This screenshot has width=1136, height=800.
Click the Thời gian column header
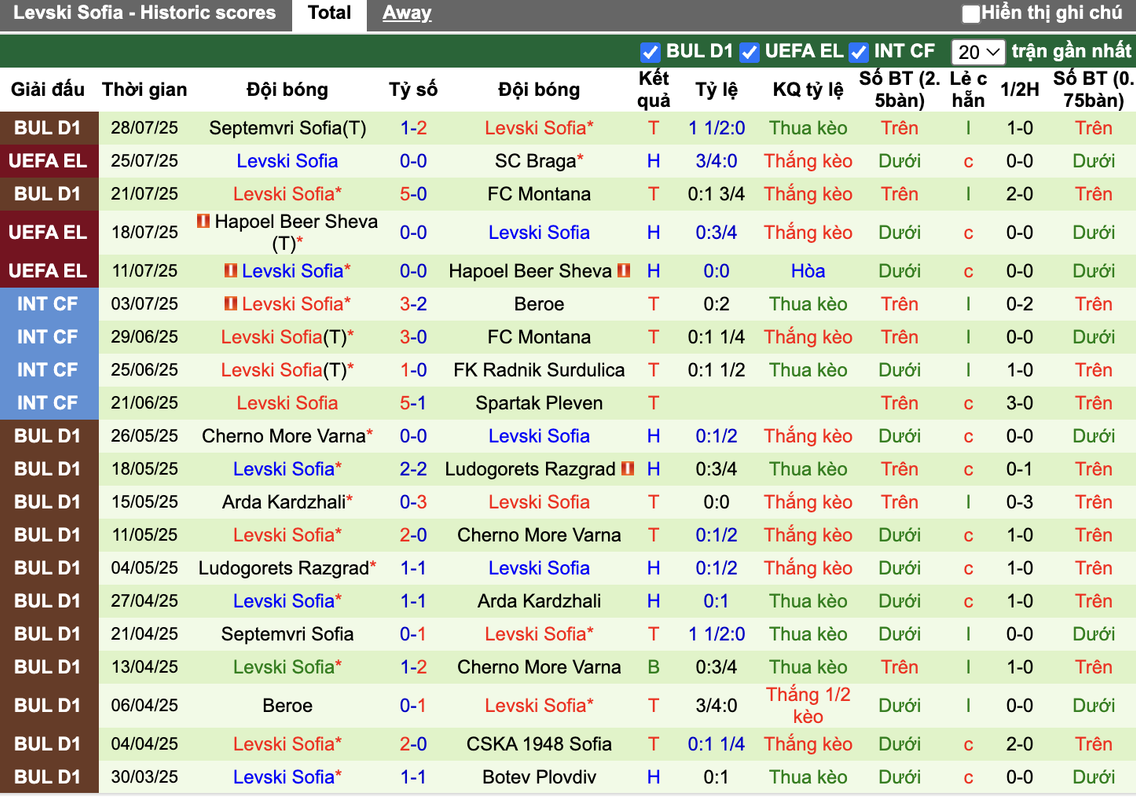tap(144, 90)
